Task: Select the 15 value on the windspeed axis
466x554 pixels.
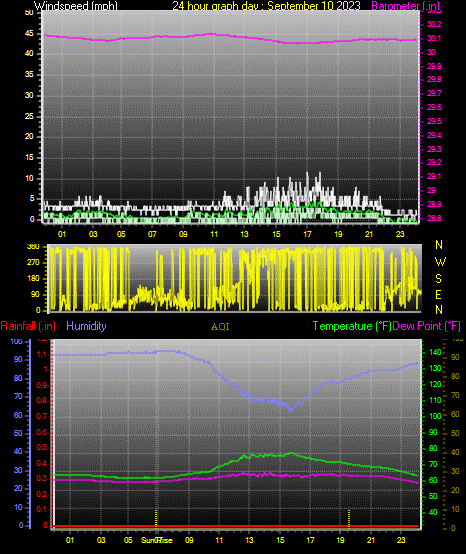Action: click(29, 158)
